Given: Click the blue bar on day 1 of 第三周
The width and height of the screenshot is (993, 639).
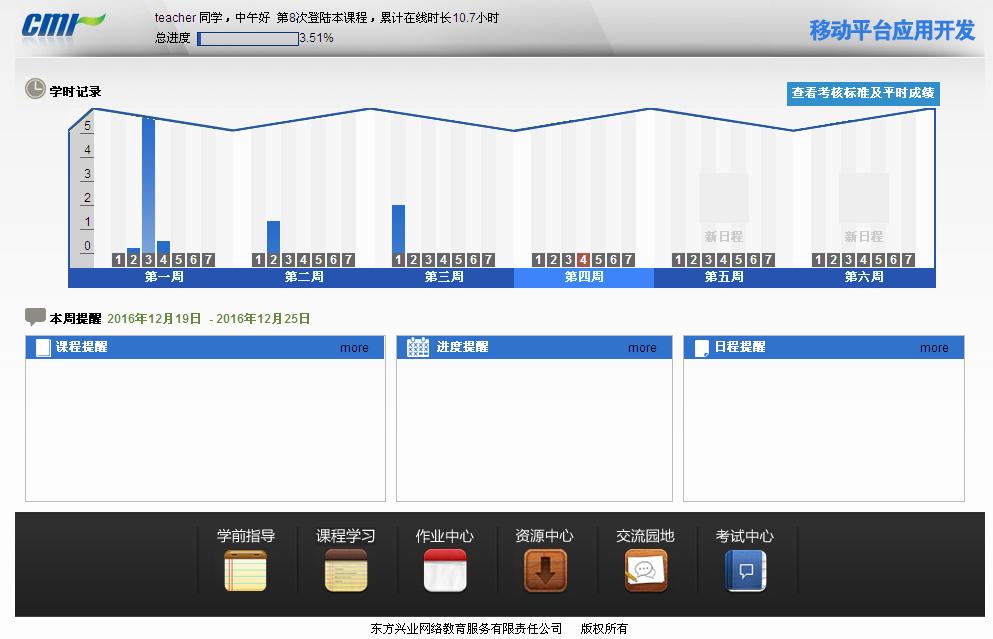Looking at the screenshot, I should point(398,229).
